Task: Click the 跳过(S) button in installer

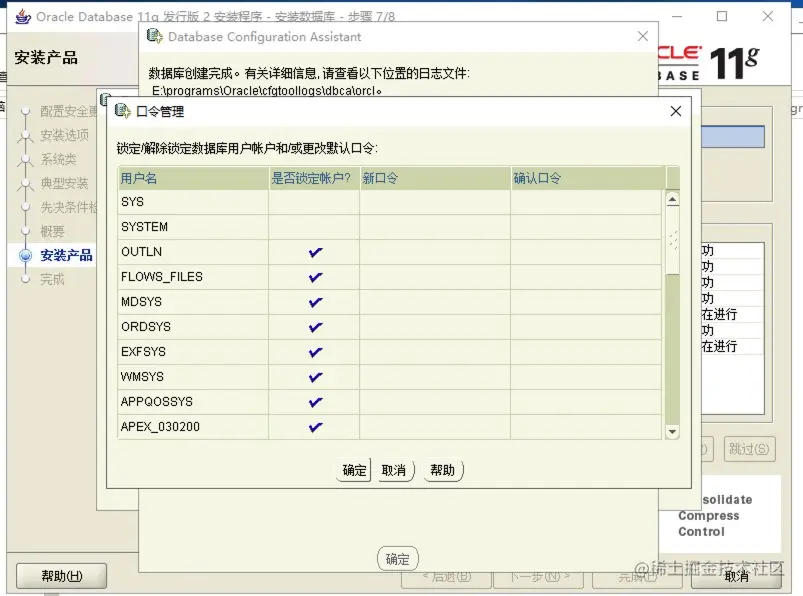Action: pyautogui.click(x=749, y=449)
